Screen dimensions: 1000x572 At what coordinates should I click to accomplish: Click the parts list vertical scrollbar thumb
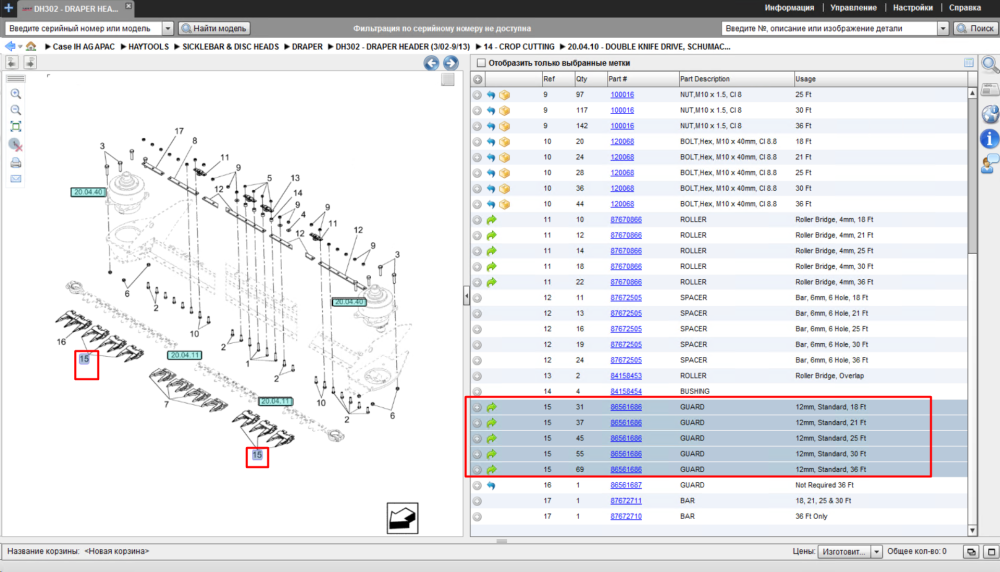click(x=972, y=175)
